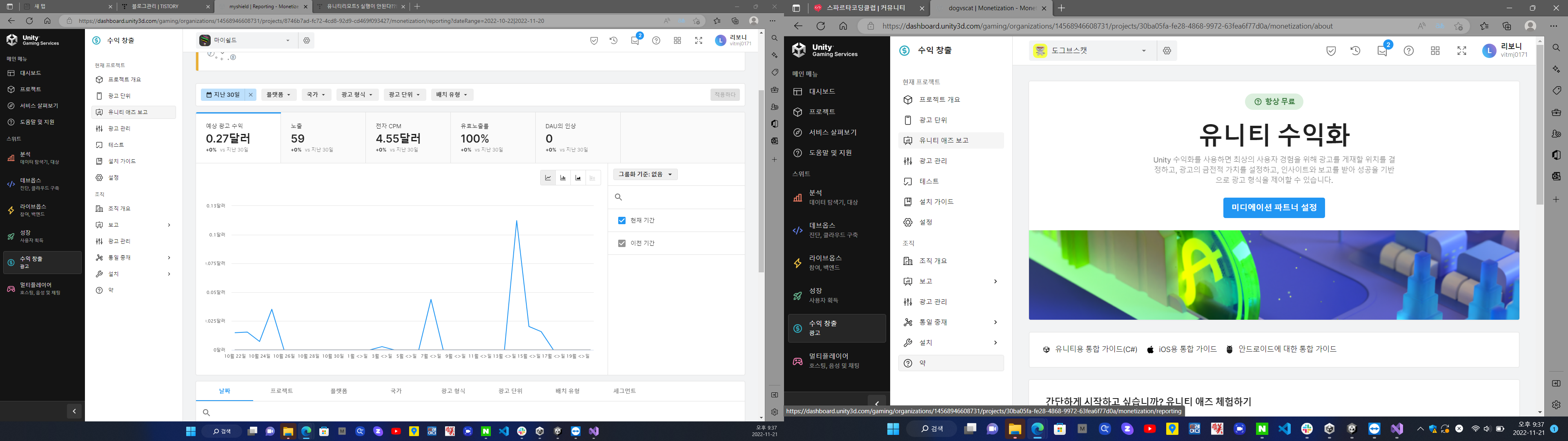Open Windows Start button on right taskbar
The image size is (1568, 441).
tap(893, 429)
